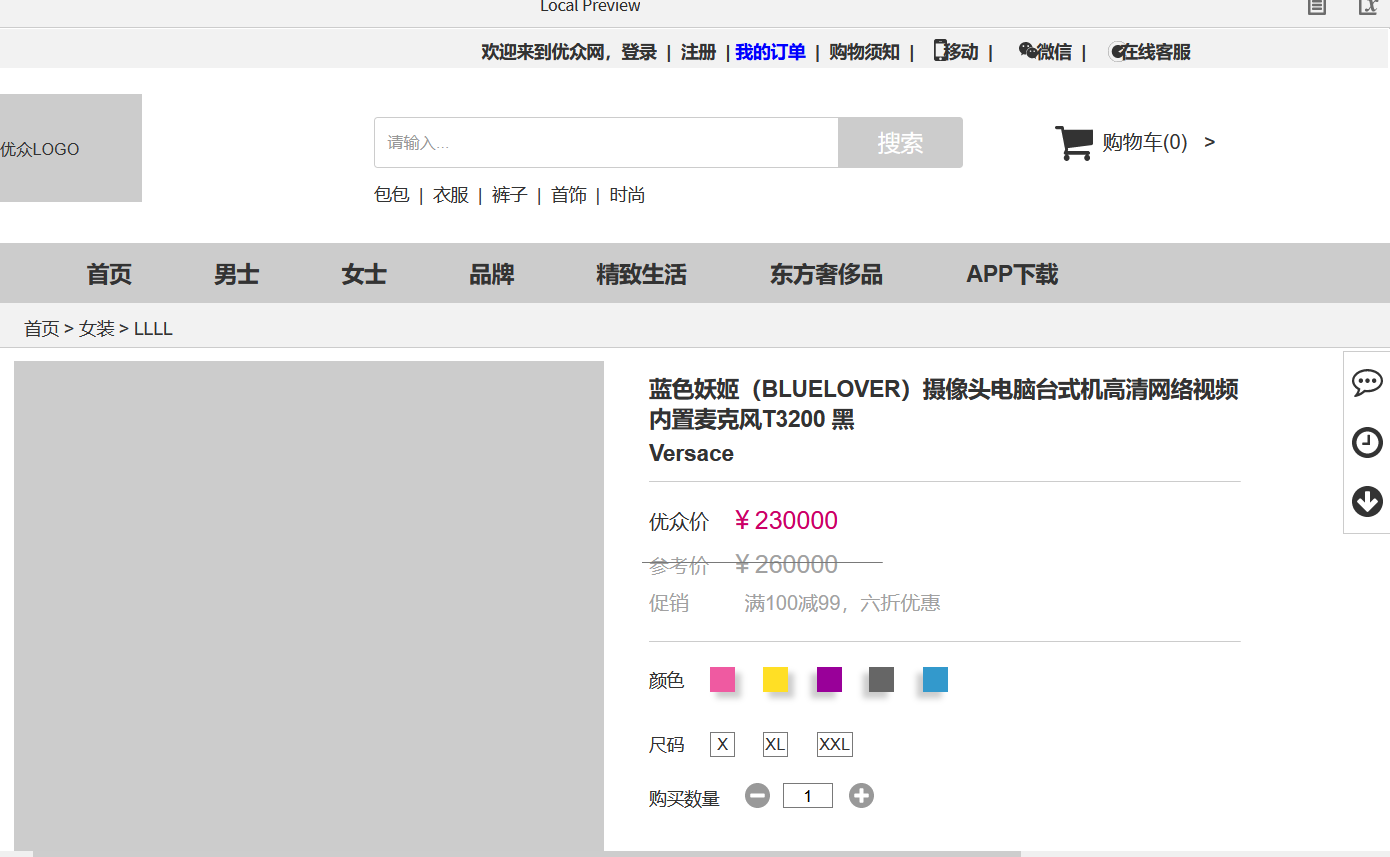
Task: Select size XL option
Action: (775, 744)
